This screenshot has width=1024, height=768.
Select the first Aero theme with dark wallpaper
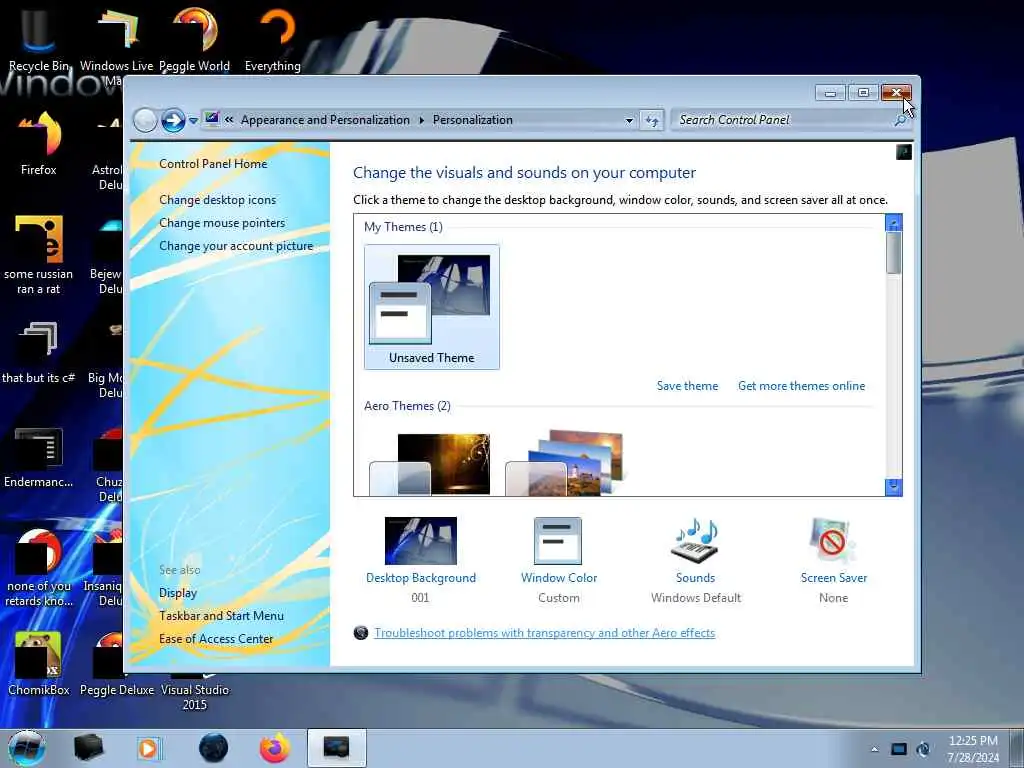click(x=431, y=464)
